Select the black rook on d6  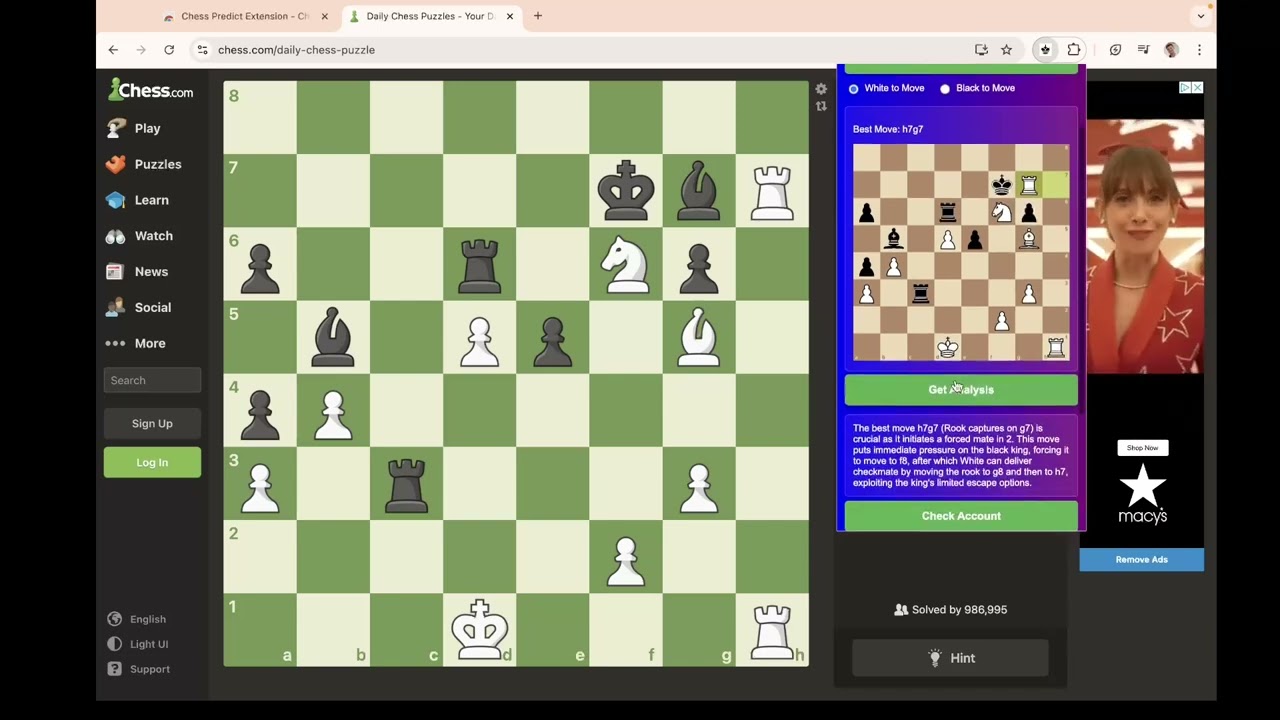[x=480, y=264]
